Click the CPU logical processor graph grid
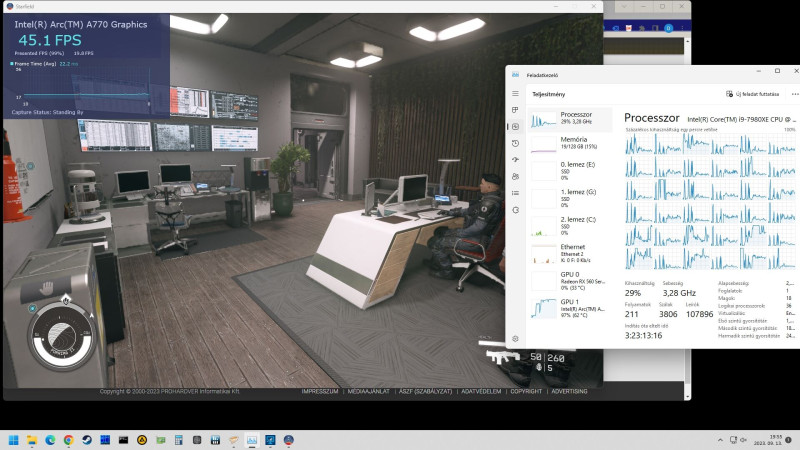Screen dimensions: 800x450 710,202
